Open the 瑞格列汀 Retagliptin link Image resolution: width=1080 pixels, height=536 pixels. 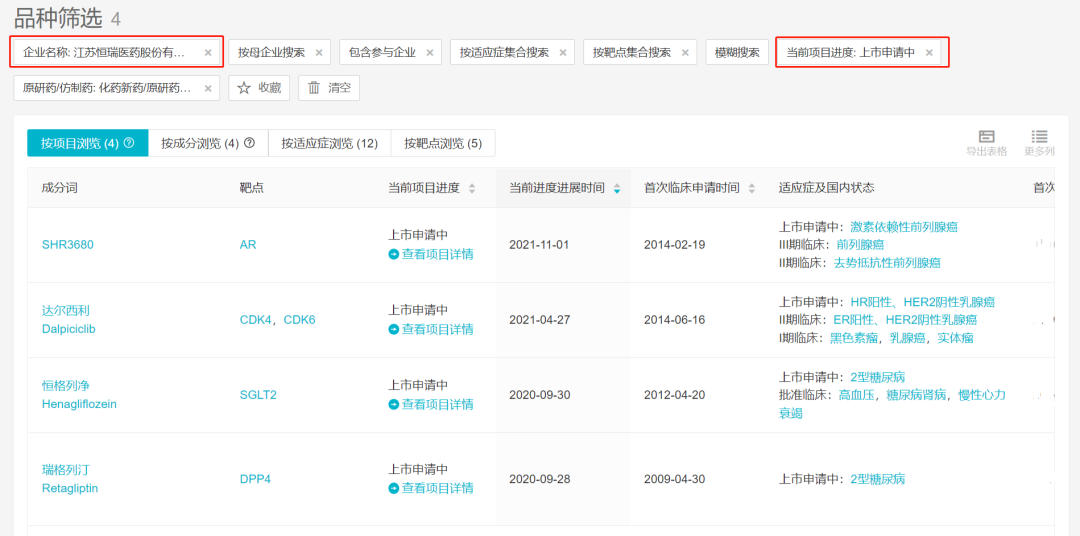[x=70, y=479]
